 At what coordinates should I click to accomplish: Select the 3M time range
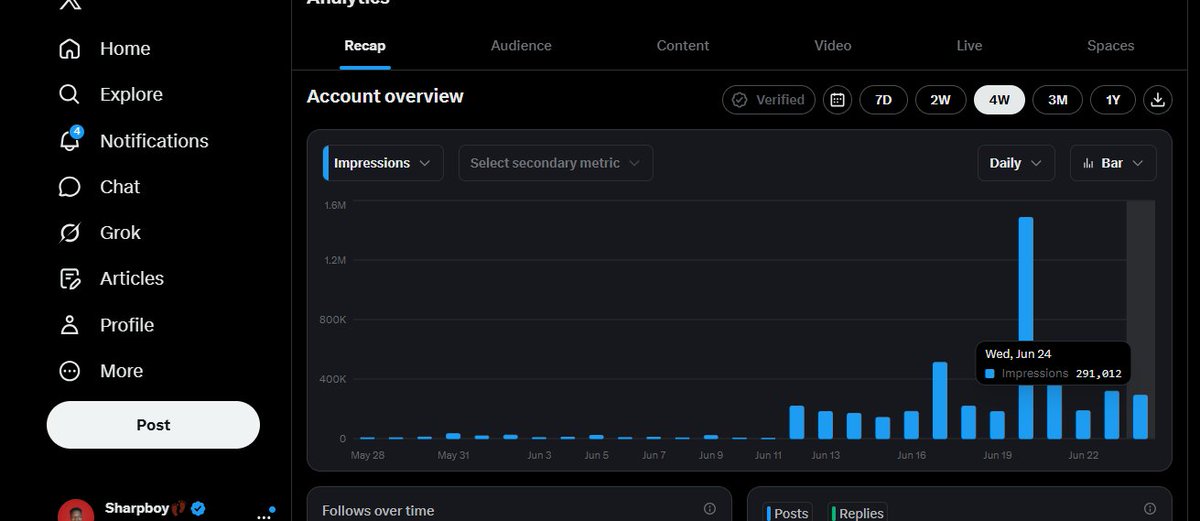pos(1057,100)
